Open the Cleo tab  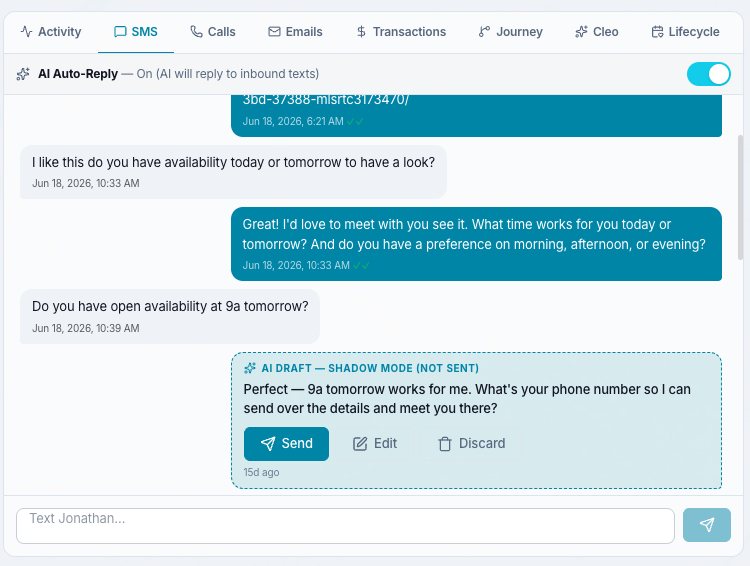[596, 32]
